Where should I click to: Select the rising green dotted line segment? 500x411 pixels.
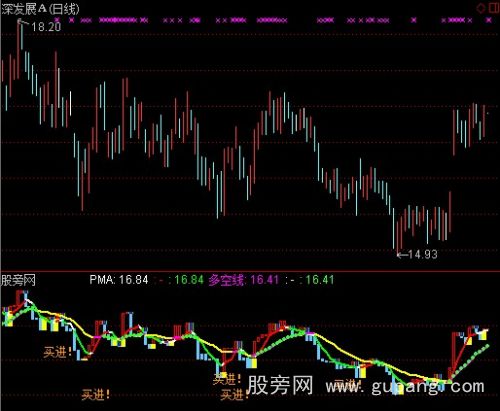pyautogui.click(x=469, y=362)
